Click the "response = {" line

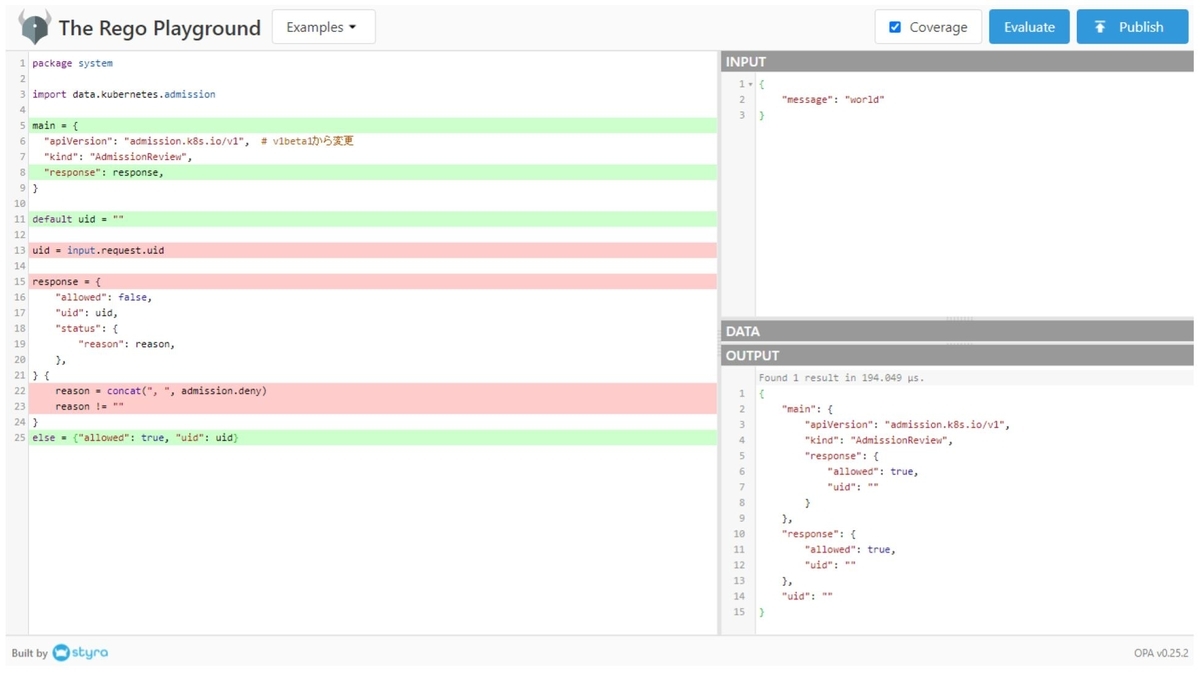373,282
